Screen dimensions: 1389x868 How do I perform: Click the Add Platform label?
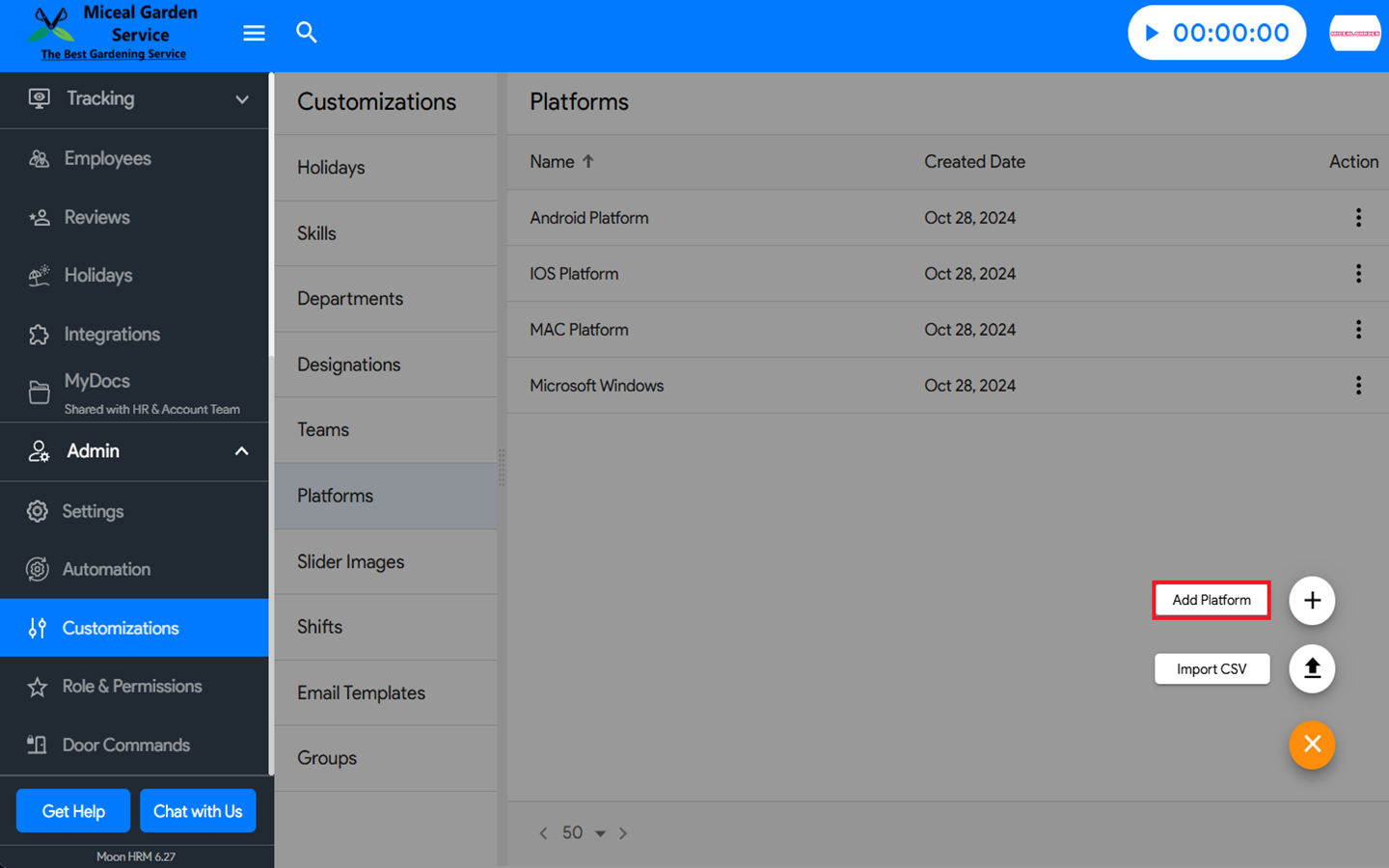pos(1211,600)
